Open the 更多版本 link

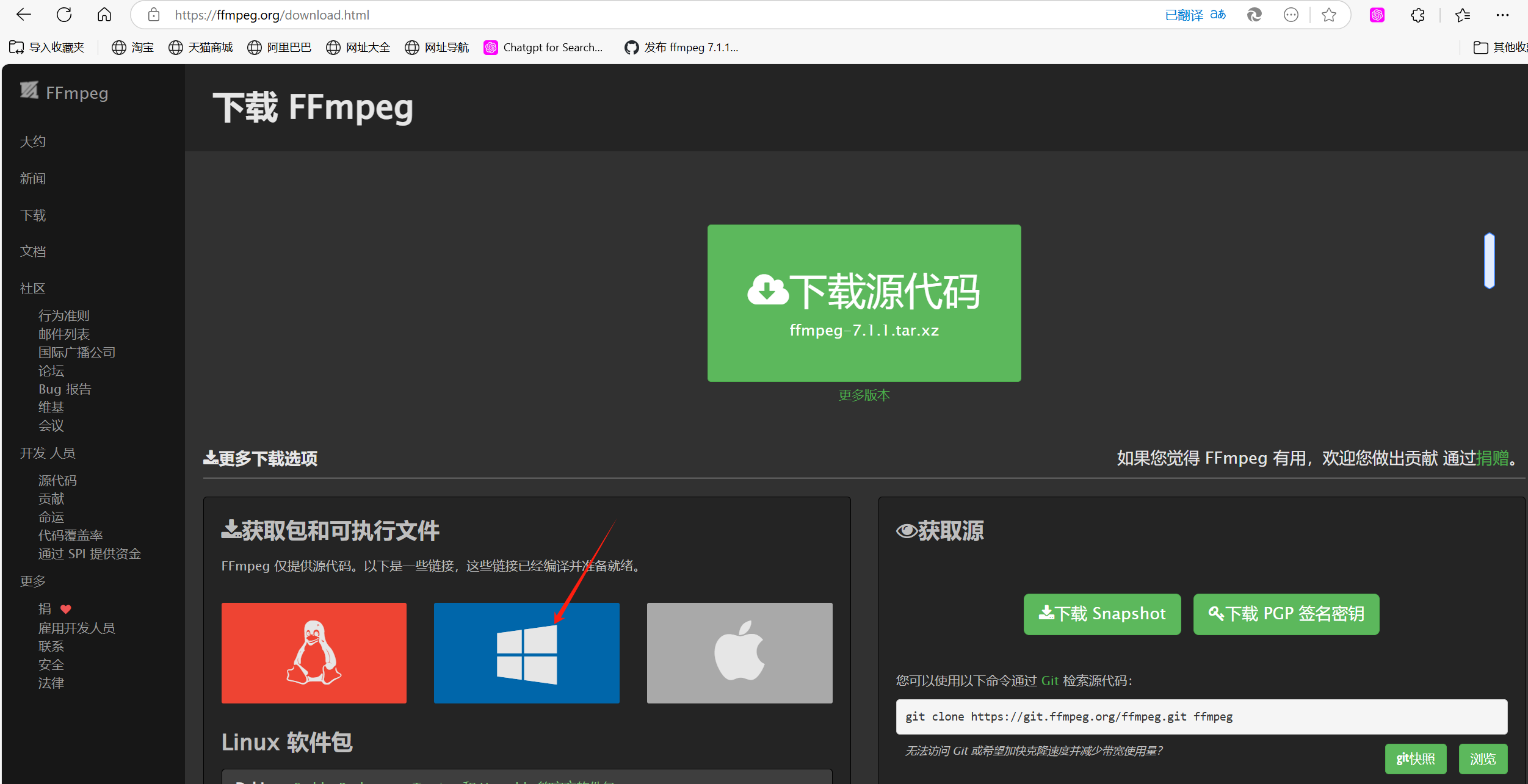tap(864, 395)
